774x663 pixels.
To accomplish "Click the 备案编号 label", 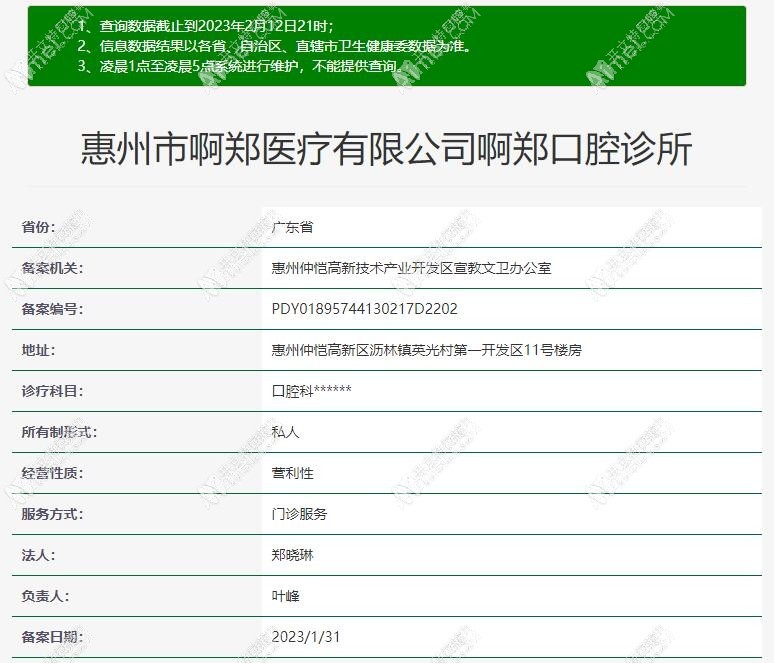I will [52, 309].
